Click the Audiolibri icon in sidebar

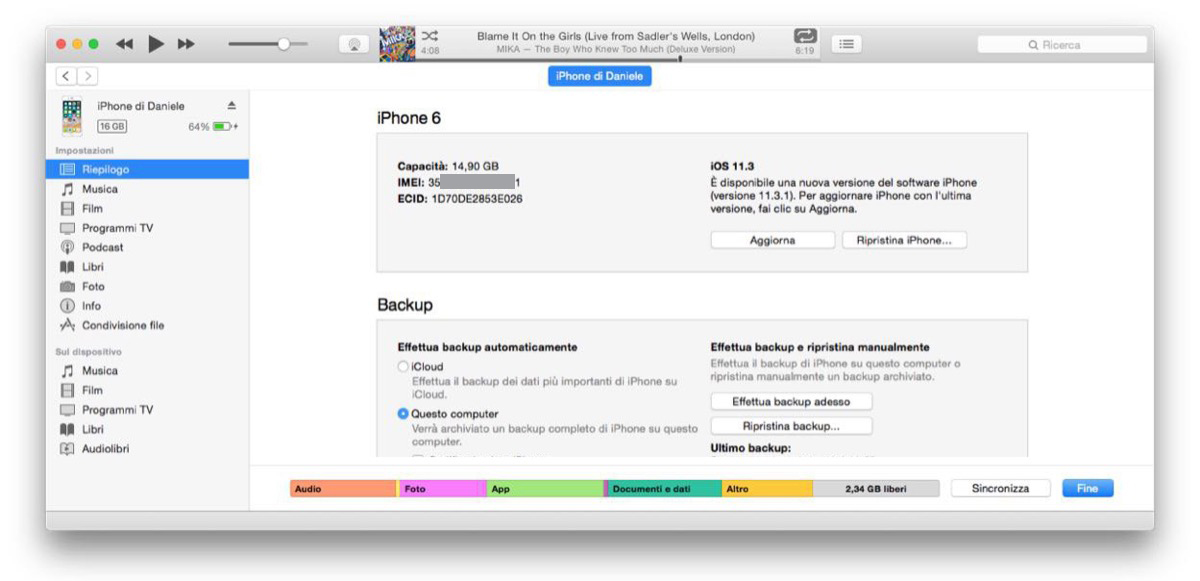coord(68,449)
